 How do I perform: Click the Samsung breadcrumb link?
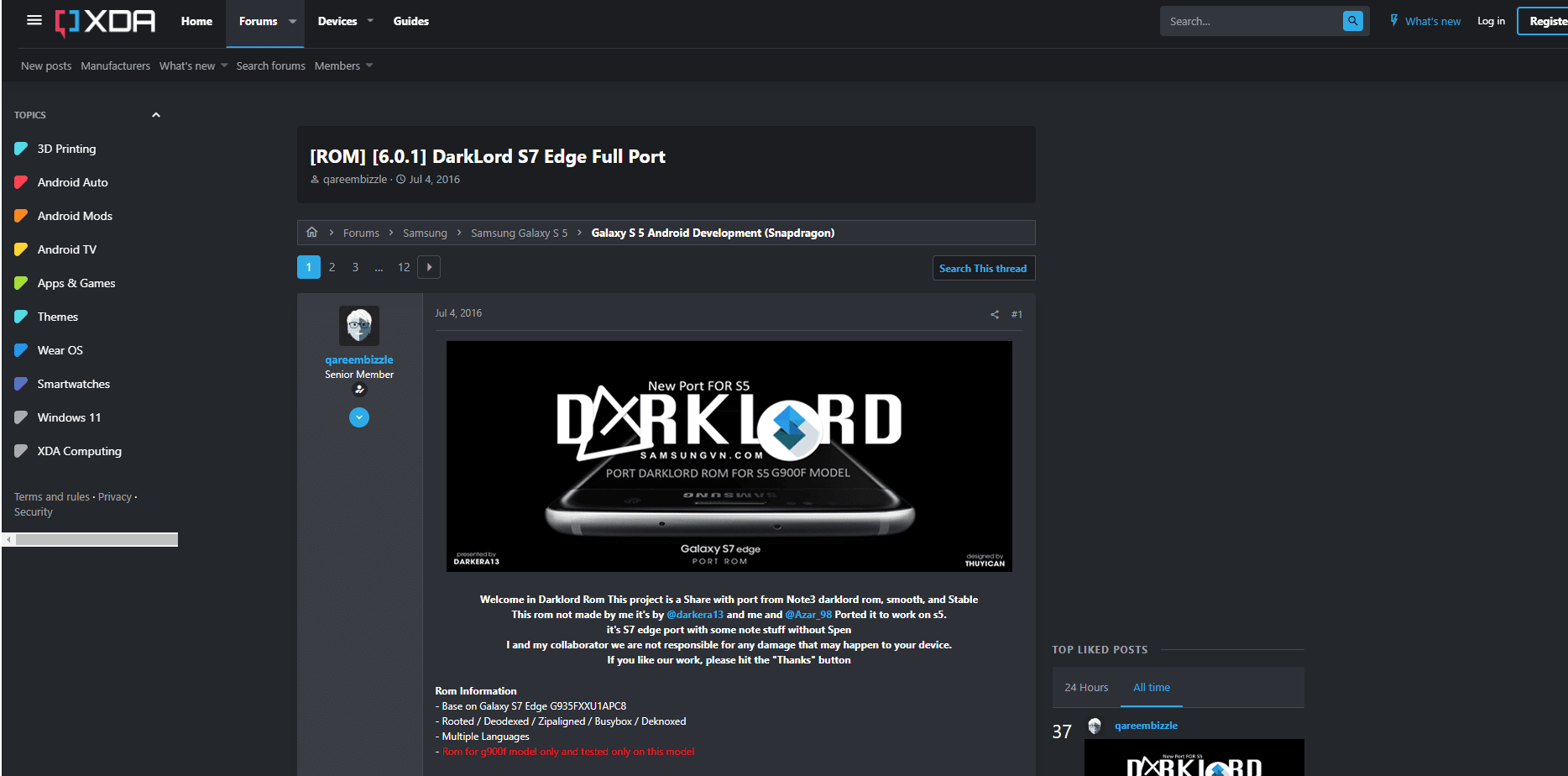pyautogui.click(x=425, y=233)
